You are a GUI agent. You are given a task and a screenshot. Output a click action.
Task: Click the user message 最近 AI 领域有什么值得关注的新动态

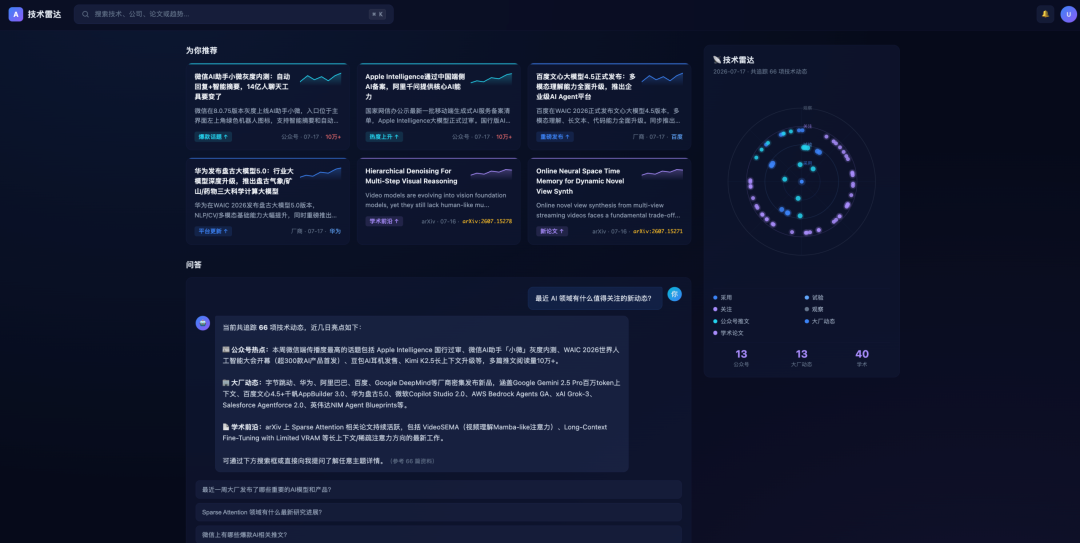point(595,298)
